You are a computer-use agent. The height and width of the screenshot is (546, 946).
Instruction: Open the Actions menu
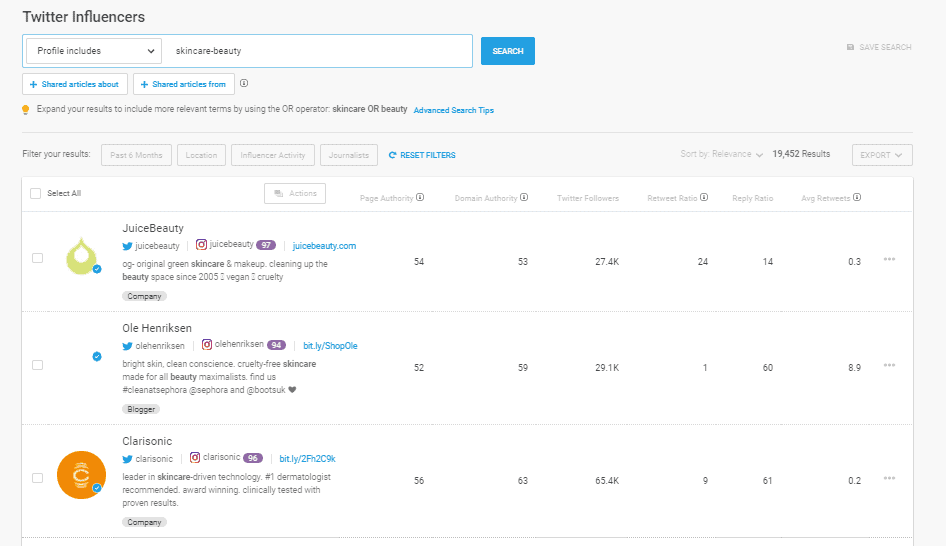coord(295,194)
